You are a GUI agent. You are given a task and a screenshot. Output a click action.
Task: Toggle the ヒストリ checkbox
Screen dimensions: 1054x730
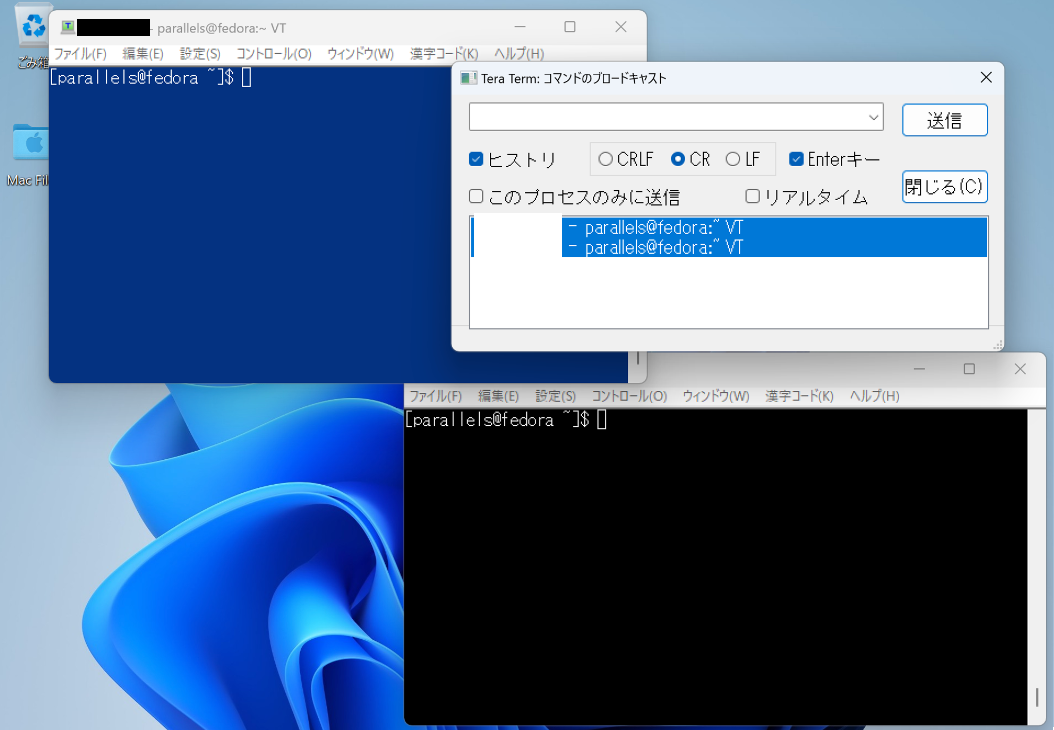(476, 159)
